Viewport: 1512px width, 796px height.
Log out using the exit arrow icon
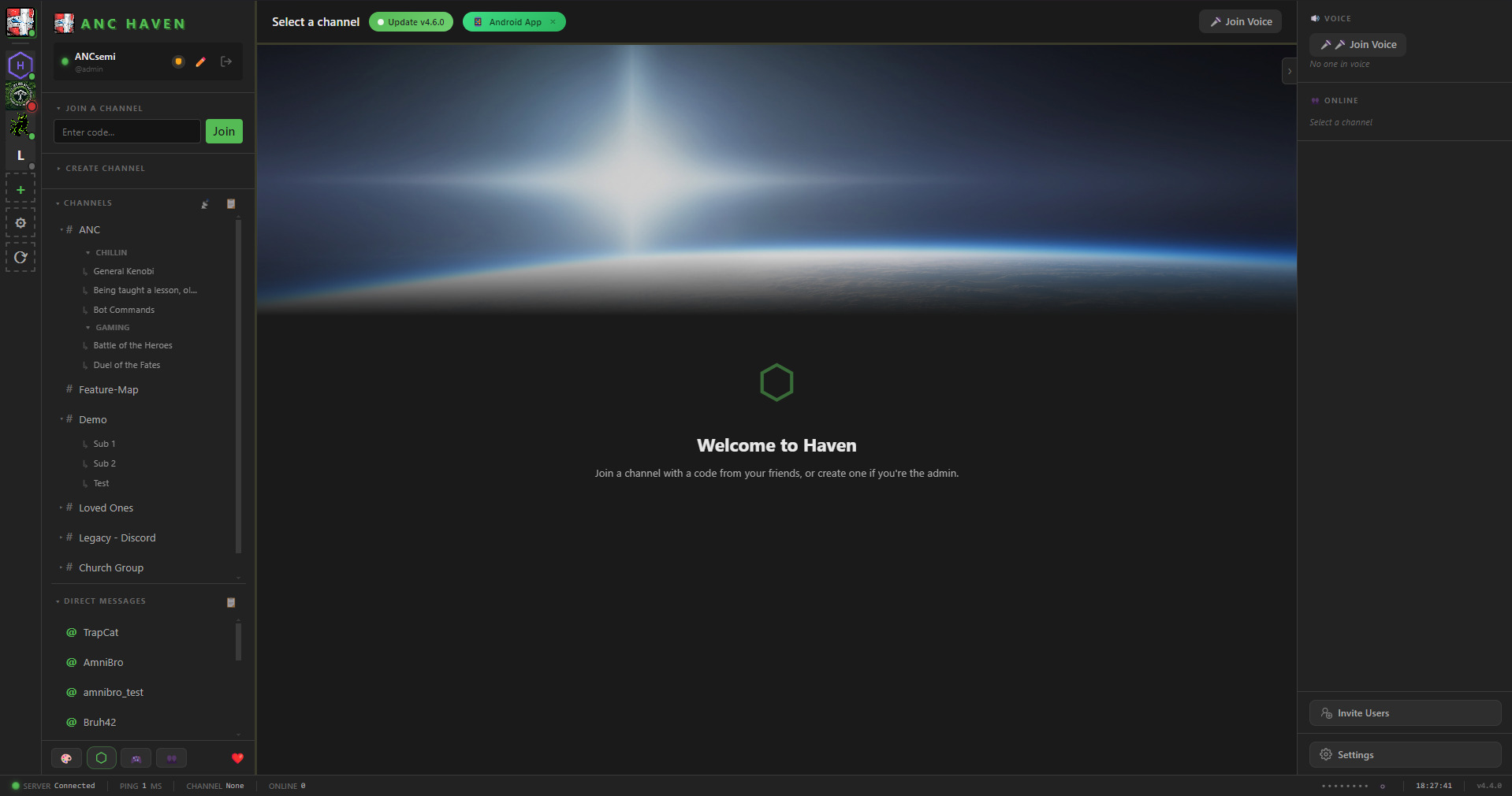click(226, 61)
